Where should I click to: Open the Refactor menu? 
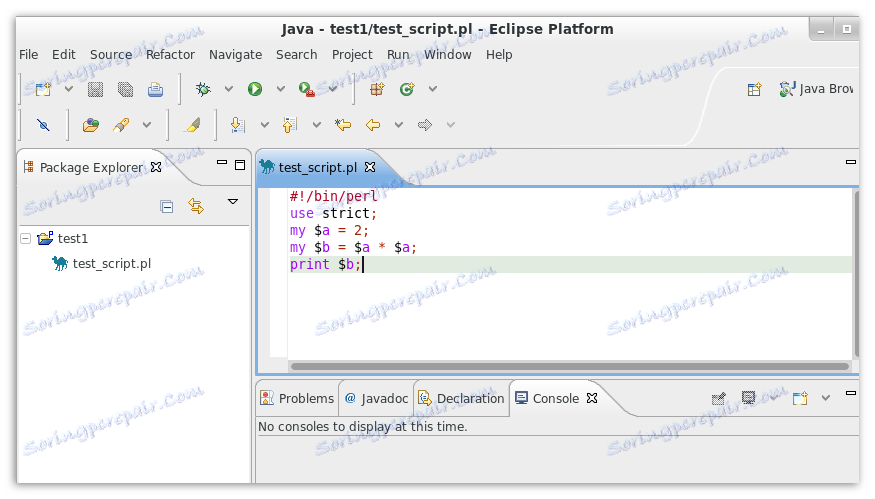[170, 55]
